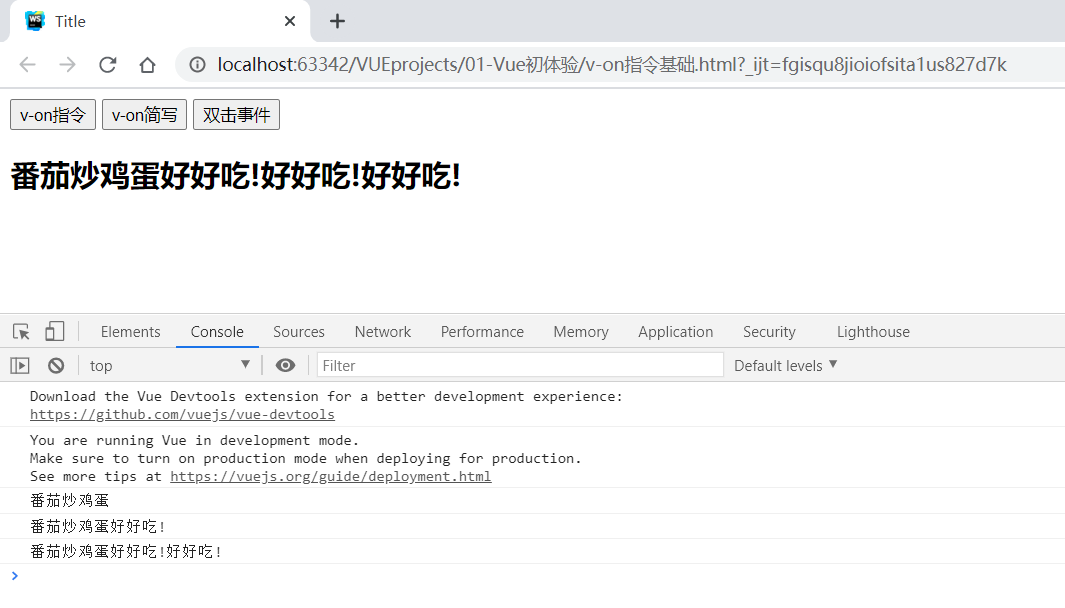This screenshot has height=608, width=1065.
Task: Reload the current page
Action: [x=107, y=65]
